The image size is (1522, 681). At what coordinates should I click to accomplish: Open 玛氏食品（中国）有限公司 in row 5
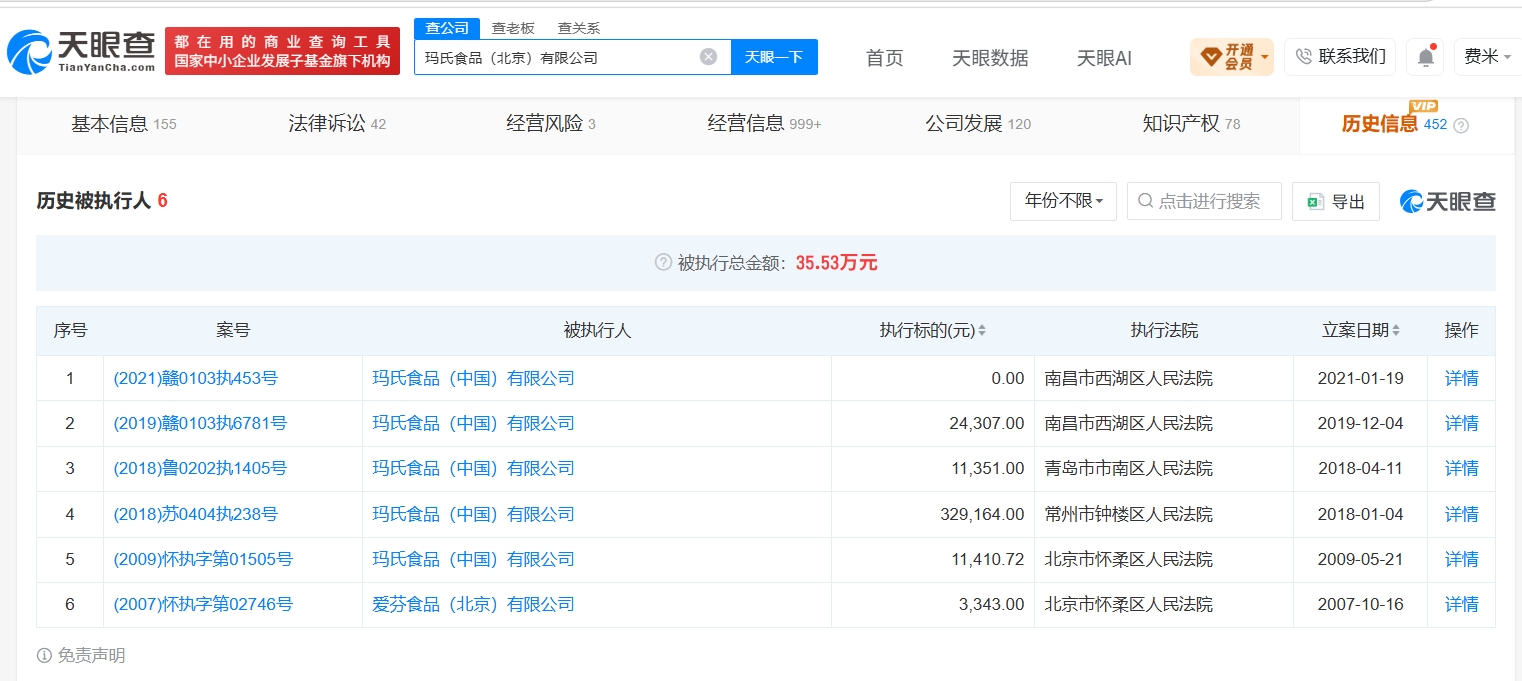[473, 559]
